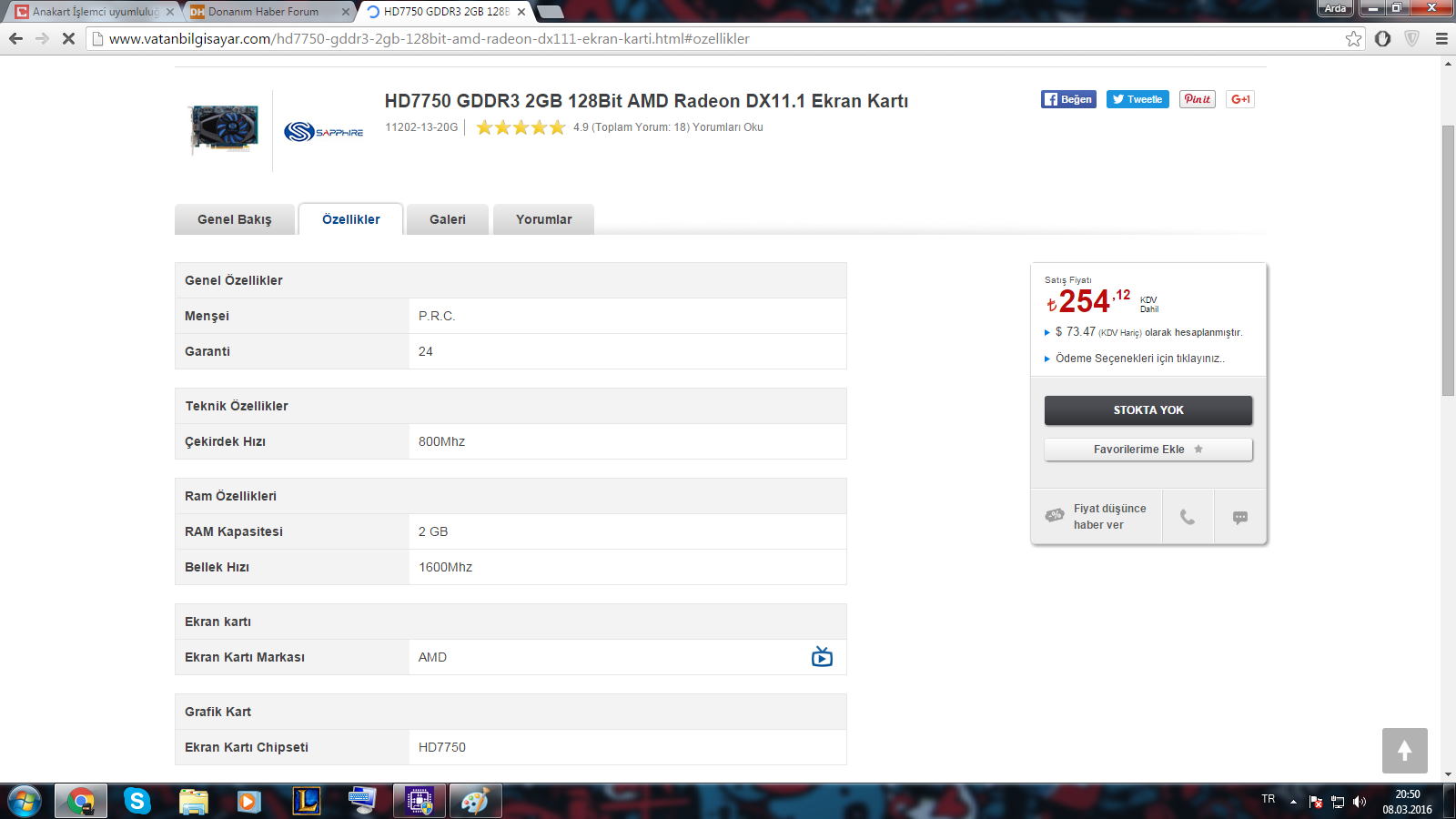Click the TR language indicator

(x=1269, y=799)
